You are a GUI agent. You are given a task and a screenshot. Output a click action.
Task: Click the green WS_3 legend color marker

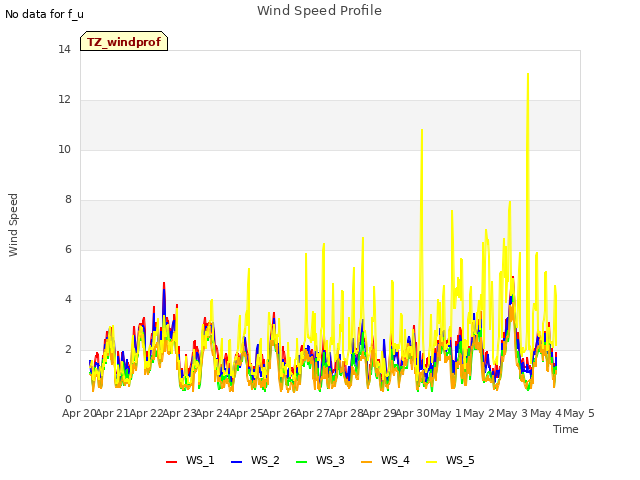click(x=301, y=462)
